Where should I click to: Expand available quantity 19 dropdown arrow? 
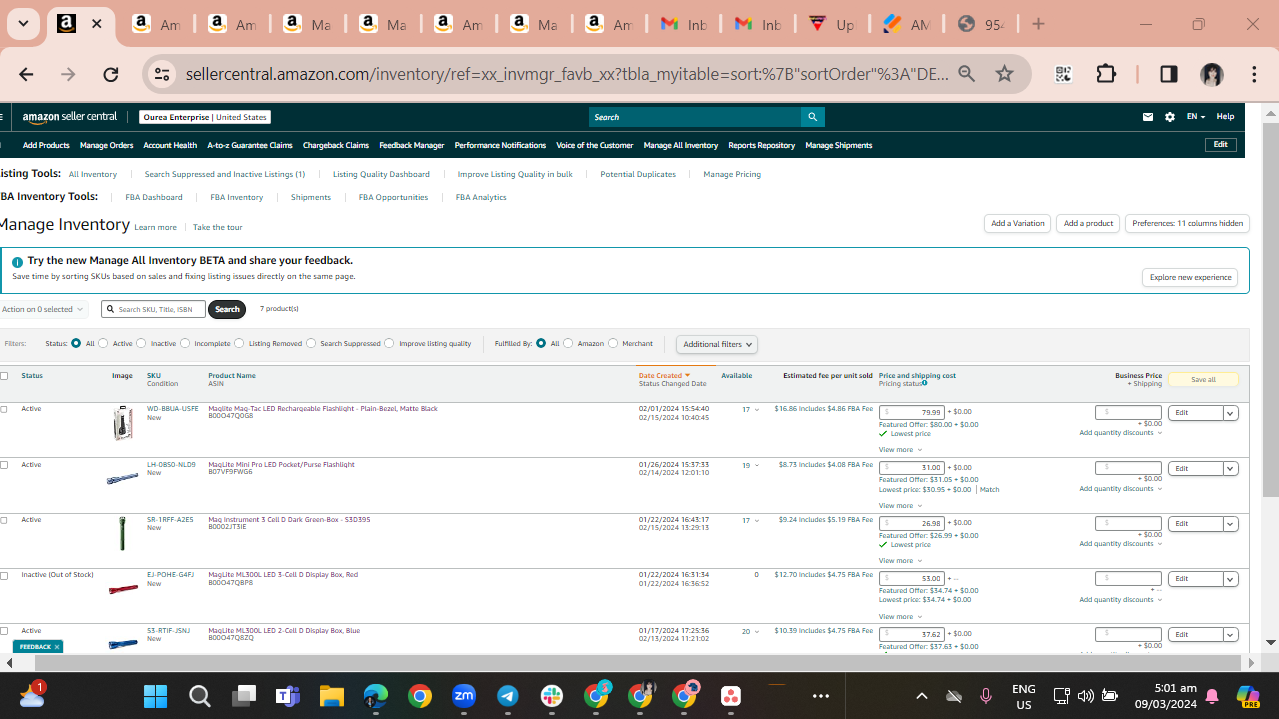tap(756, 465)
